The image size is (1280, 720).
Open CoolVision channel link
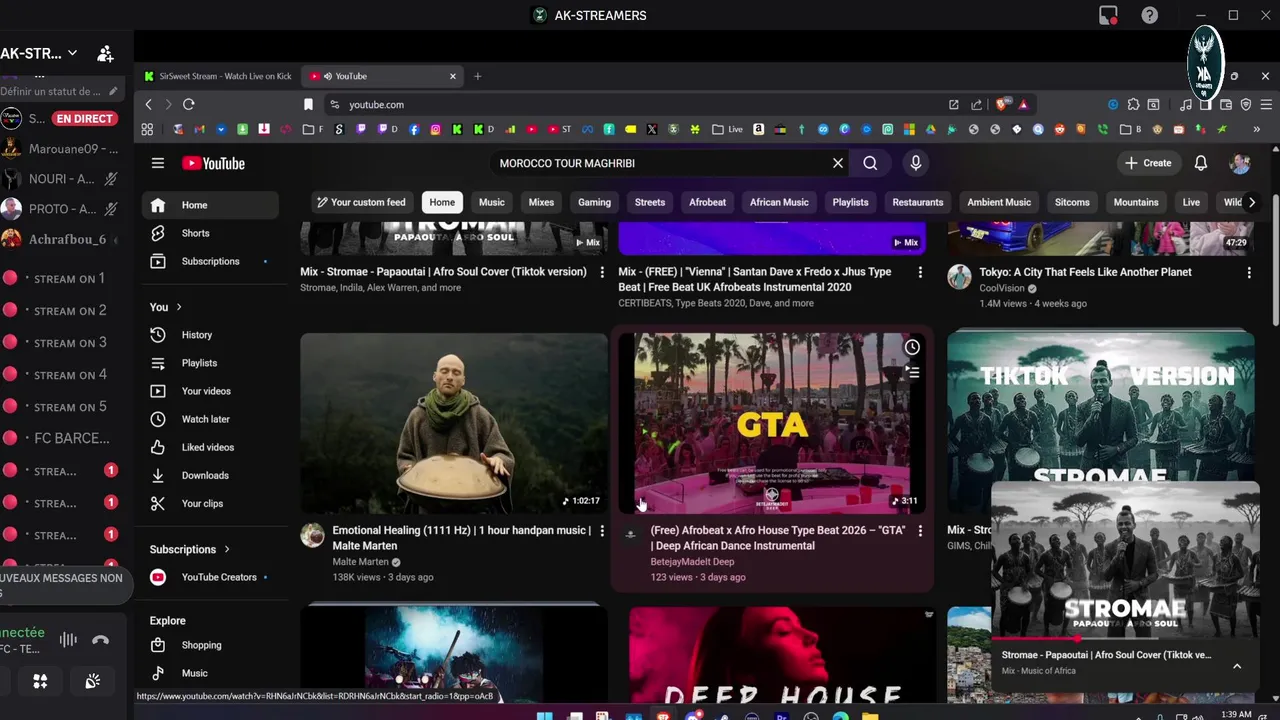[x=1002, y=288]
